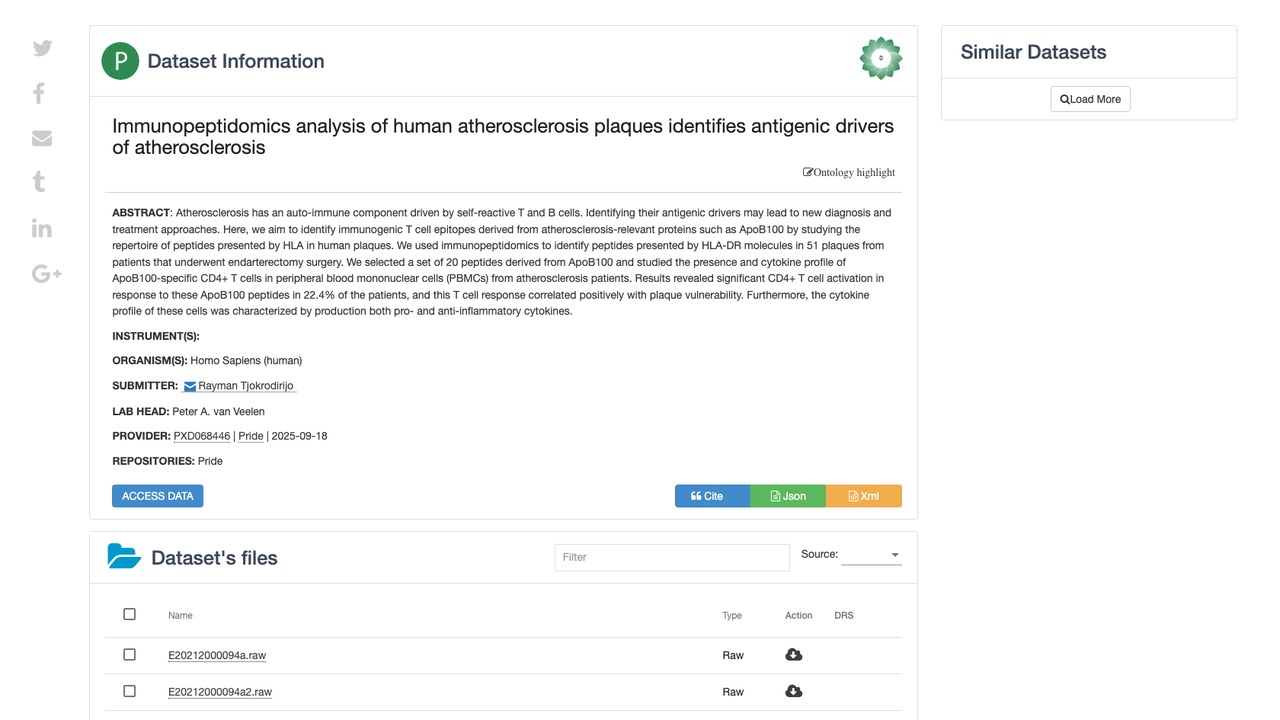This screenshot has height=720, width=1280.
Task: Download E20212000094a2.raw via cloud icon
Action: click(x=794, y=691)
